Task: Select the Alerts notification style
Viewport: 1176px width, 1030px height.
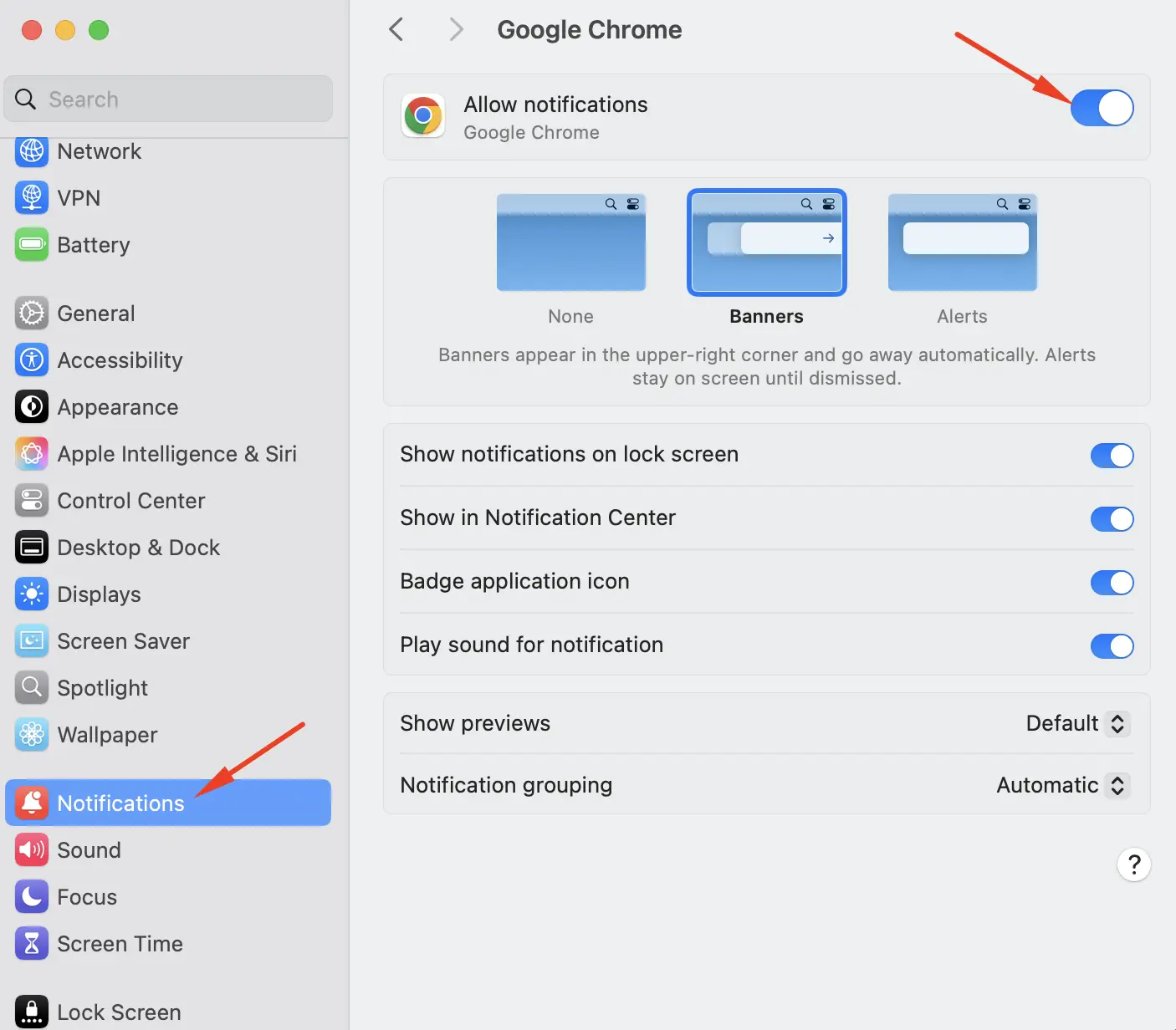Action: (x=962, y=242)
